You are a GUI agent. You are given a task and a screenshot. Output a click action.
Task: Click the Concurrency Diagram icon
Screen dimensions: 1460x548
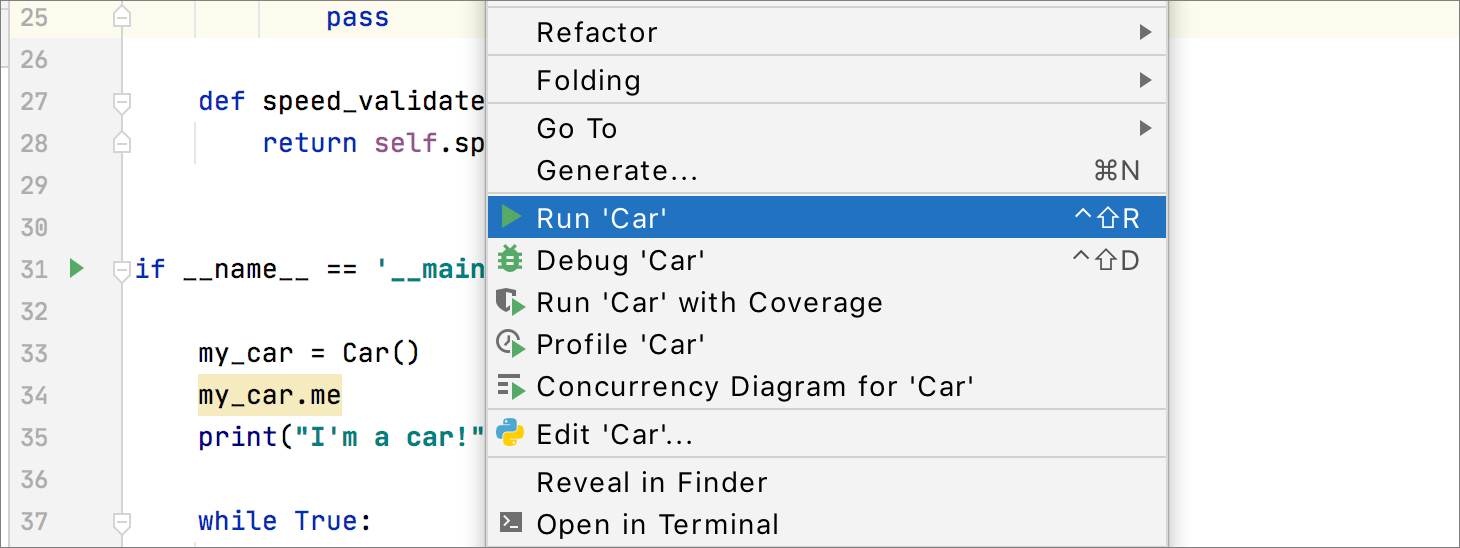[x=510, y=386]
